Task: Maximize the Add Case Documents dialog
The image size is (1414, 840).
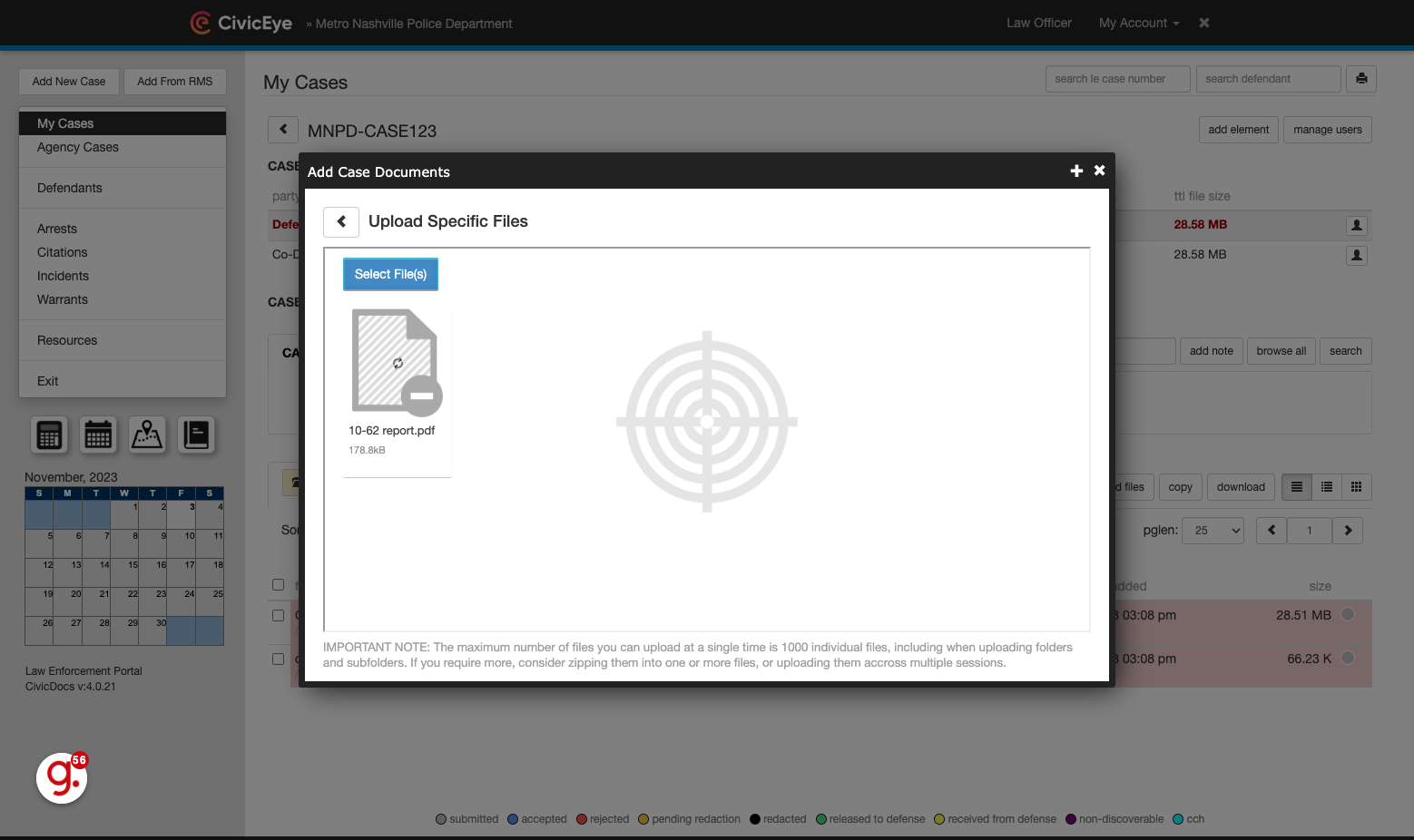Action: (x=1076, y=171)
